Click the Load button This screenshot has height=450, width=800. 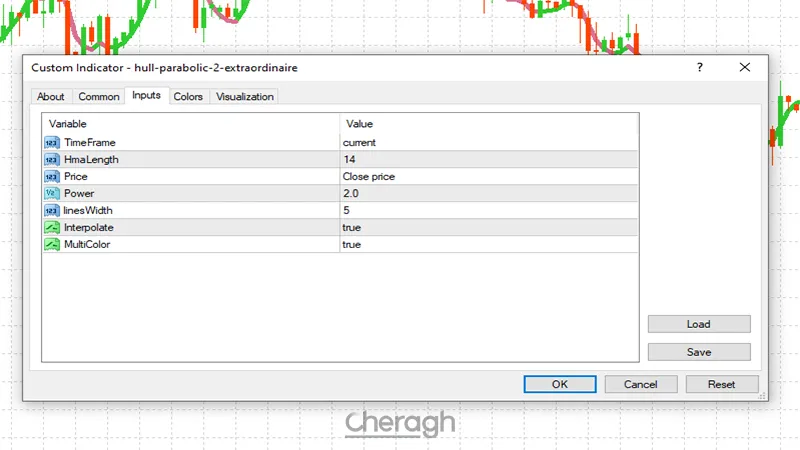[698, 324]
